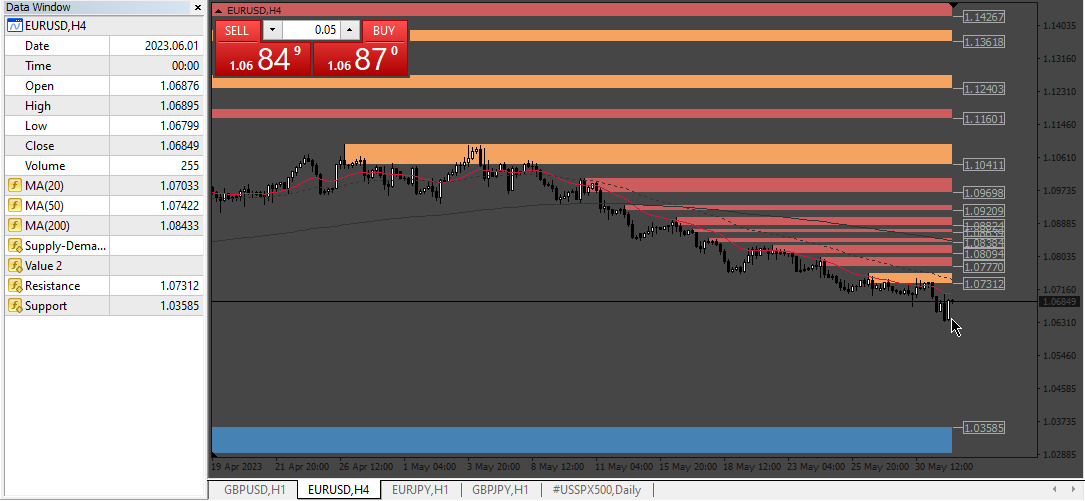
Task: Click the 1.11601 zone price label
Action: pyautogui.click(x=984, y=119)
